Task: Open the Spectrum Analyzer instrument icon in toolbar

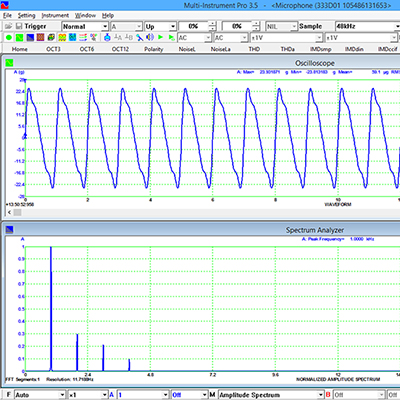Action: point(30,37)
